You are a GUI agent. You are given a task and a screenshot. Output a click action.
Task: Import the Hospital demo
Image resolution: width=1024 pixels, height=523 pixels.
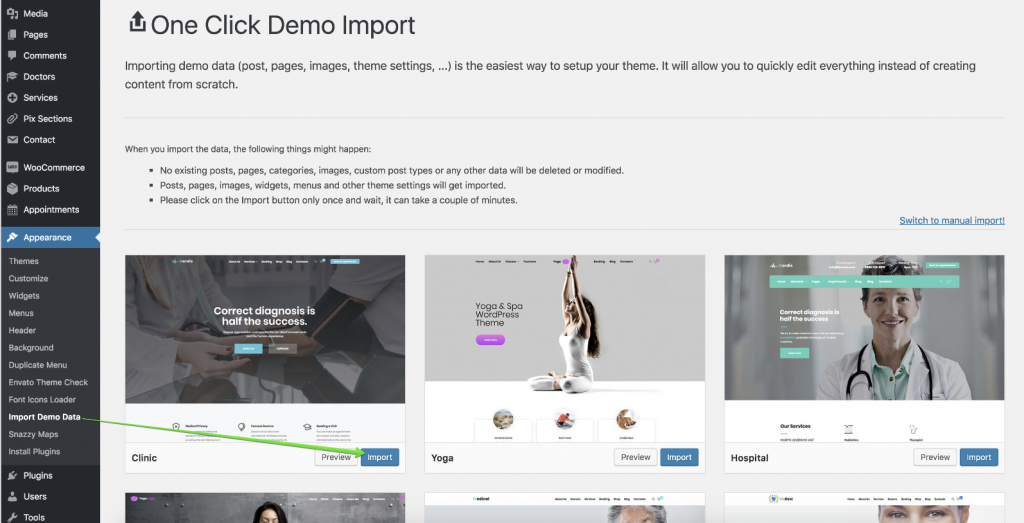tap(978, 457)
